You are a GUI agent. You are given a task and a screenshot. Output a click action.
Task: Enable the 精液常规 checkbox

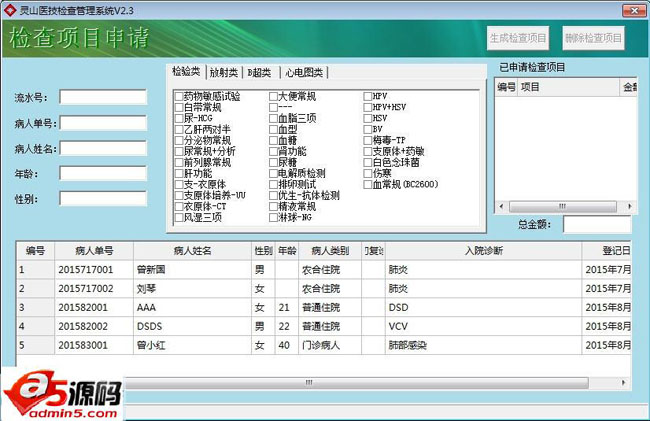273,206
